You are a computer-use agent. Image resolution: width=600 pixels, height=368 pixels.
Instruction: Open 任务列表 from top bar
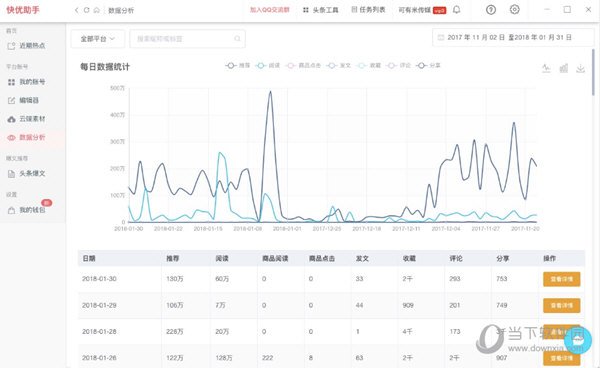pos(372,10)
